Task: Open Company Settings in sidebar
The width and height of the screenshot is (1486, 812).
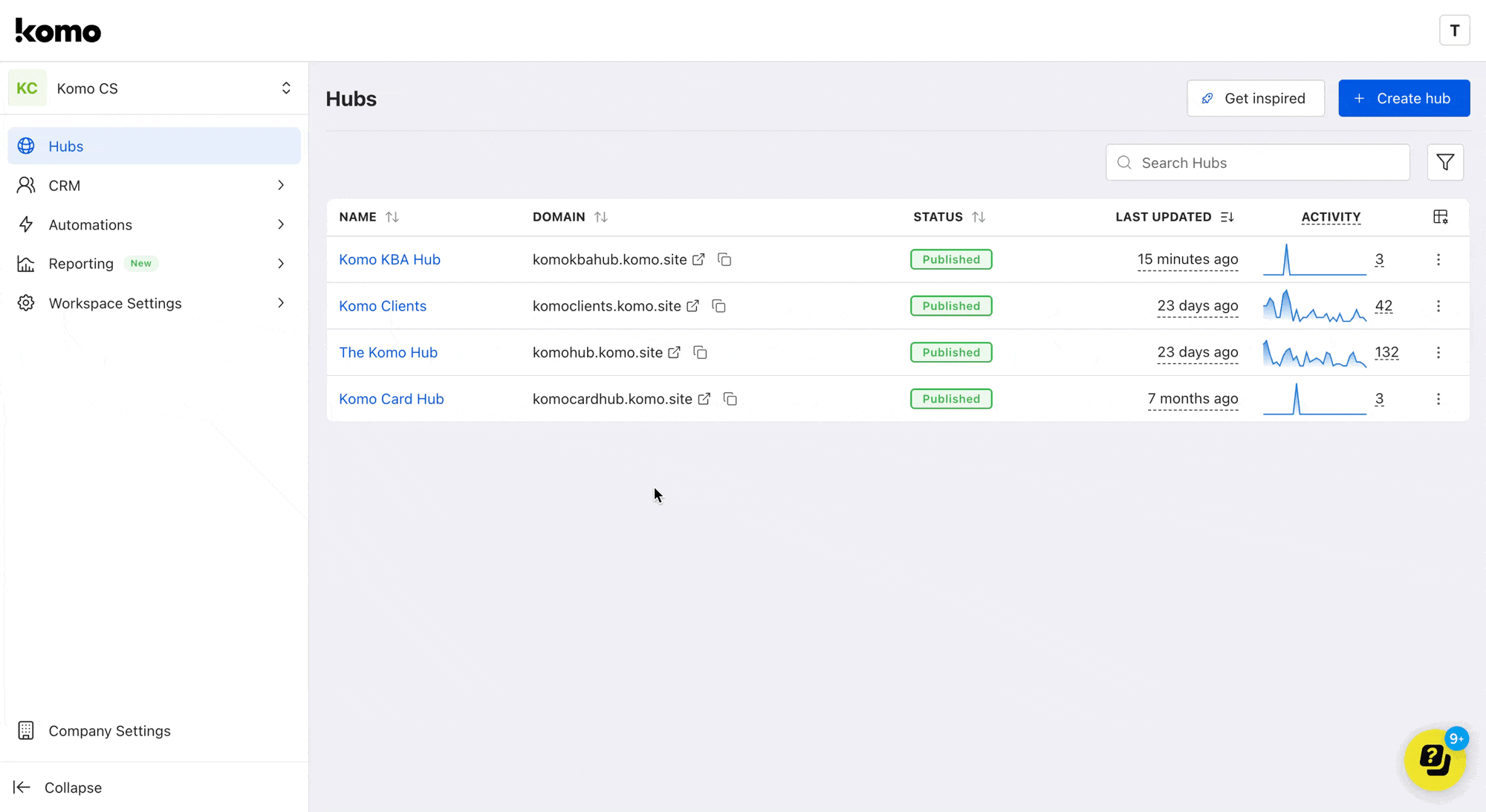Action: pos(109,731)
